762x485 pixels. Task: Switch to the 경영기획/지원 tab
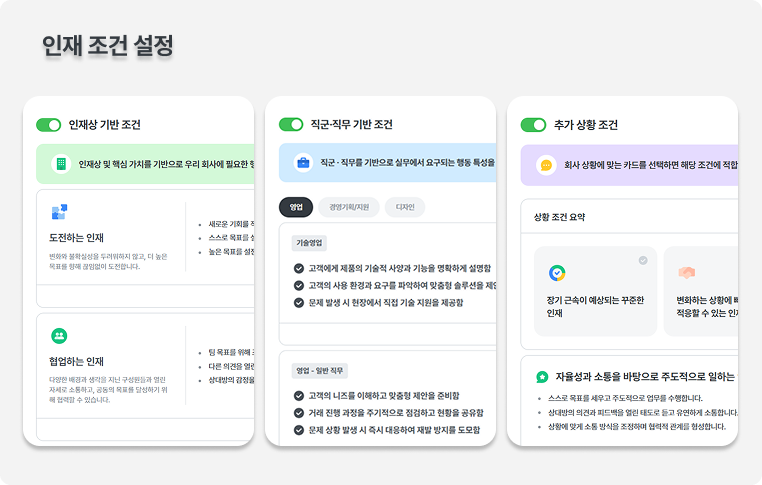(349, 207)
